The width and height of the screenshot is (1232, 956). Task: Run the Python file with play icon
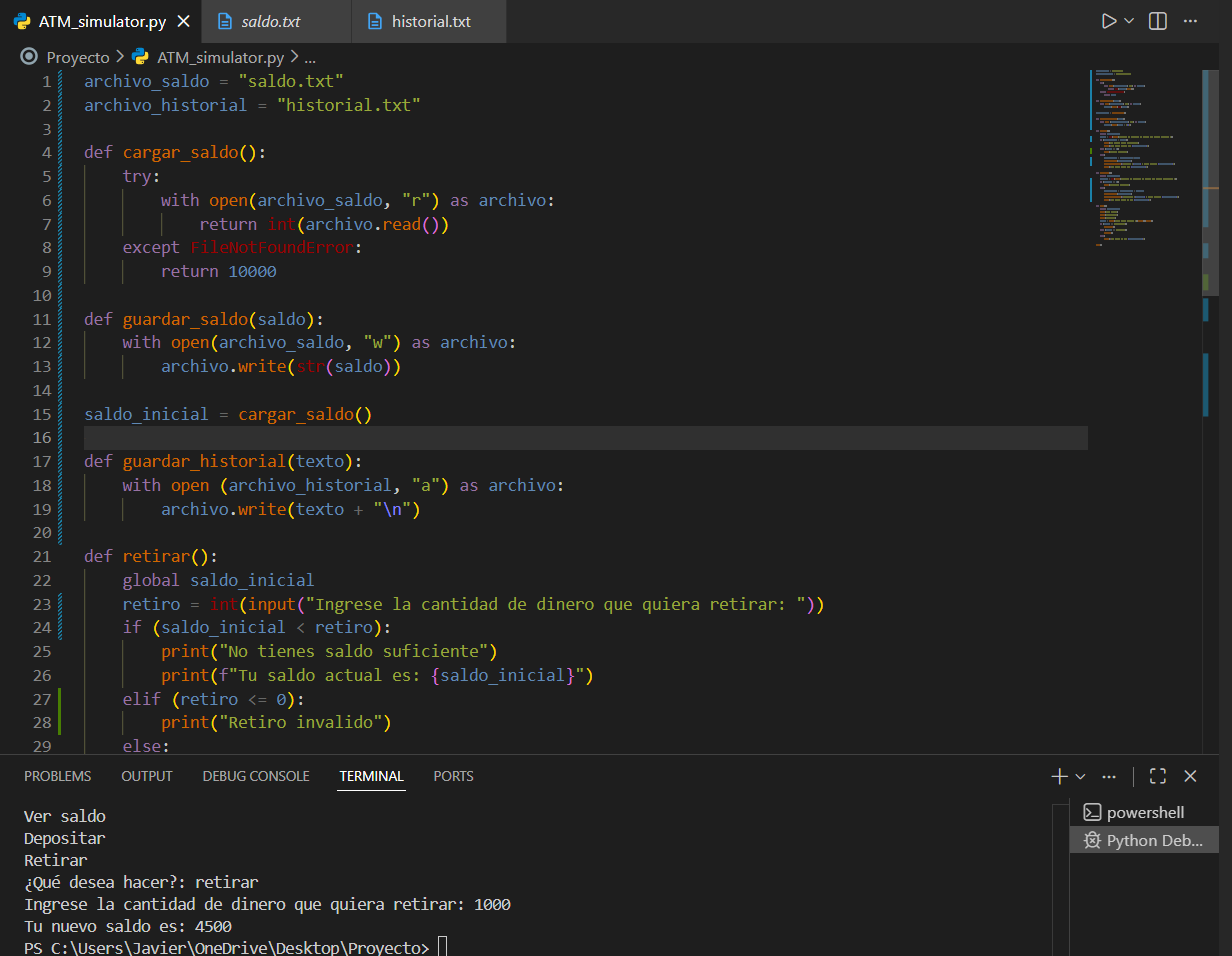[x=1108, y=21]
